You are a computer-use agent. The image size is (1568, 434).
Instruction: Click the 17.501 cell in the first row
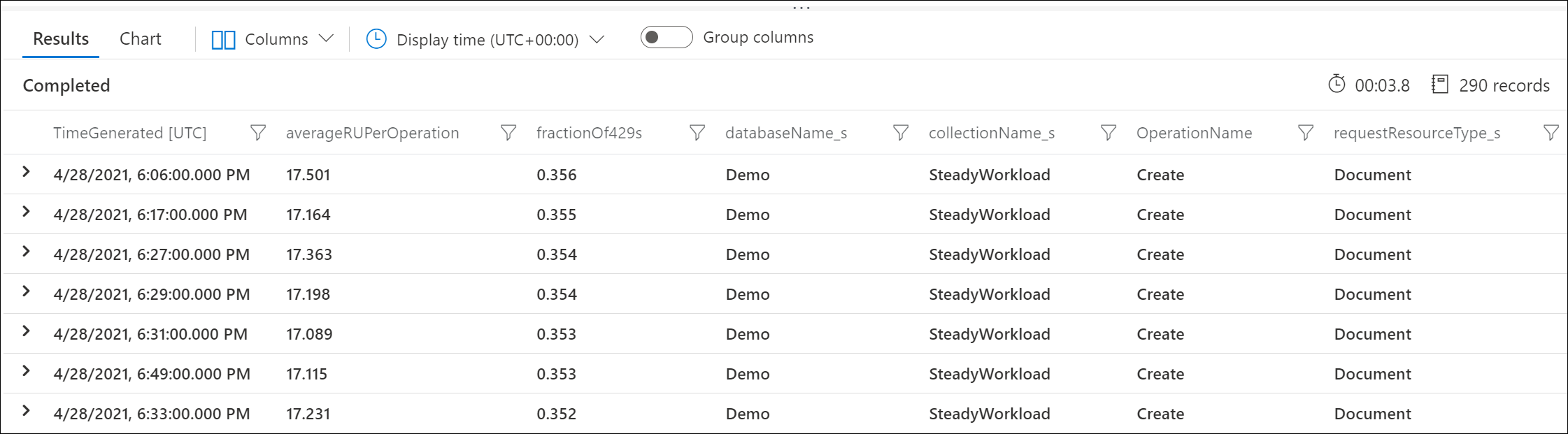[x=308, y=175]
